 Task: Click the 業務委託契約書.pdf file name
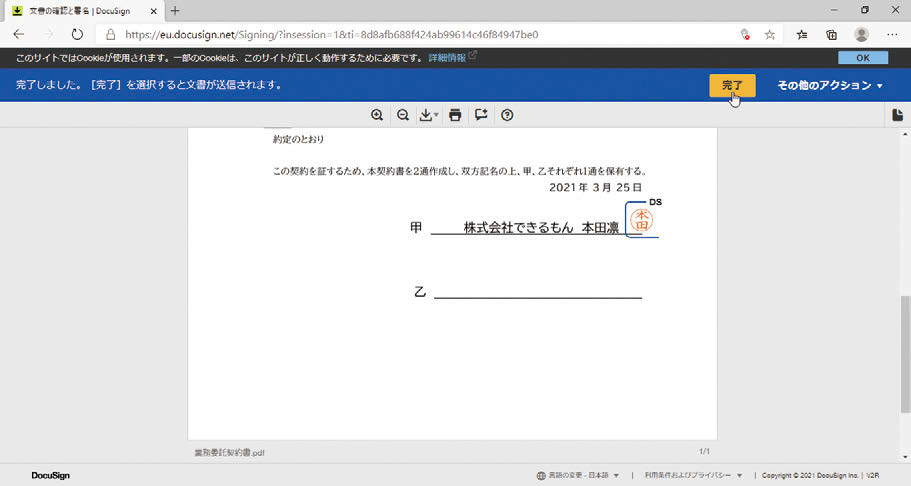coord(229,452)
